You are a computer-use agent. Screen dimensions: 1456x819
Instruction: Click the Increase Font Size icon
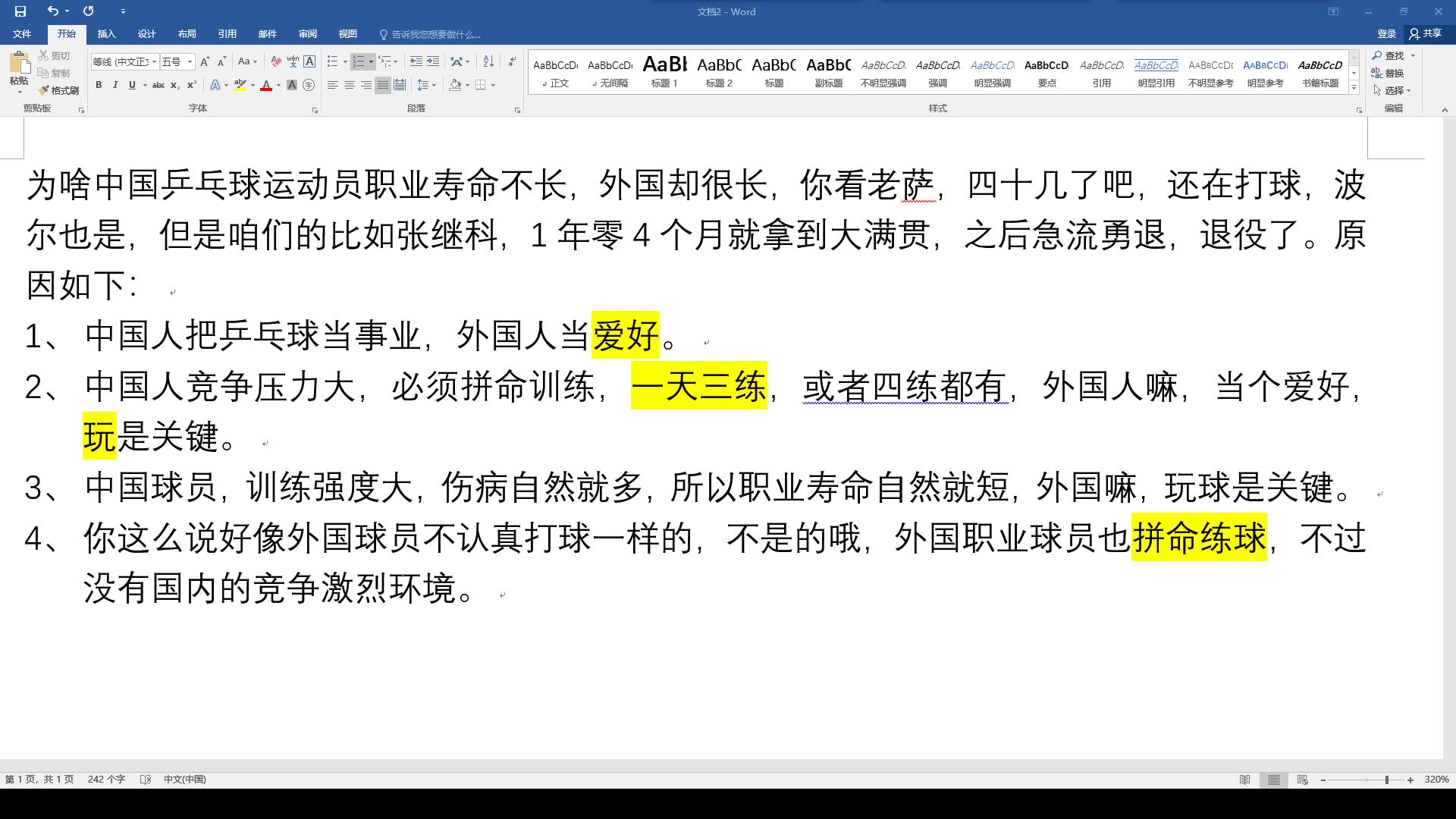tap(204, 61)
